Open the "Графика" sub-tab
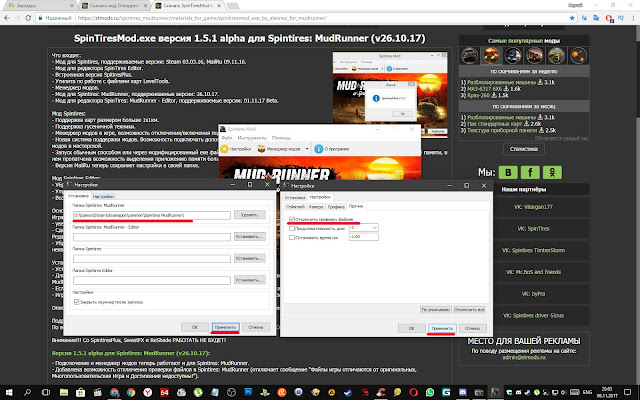The width and height of the screenshot is (640, 400). click(336, 207)
